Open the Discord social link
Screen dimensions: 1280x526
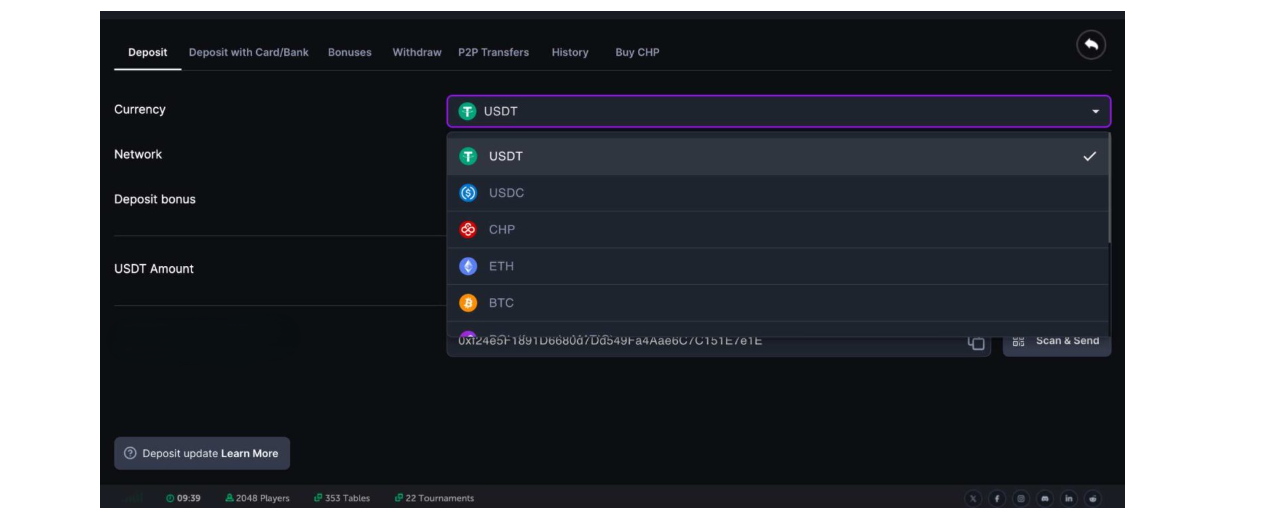1045,498
